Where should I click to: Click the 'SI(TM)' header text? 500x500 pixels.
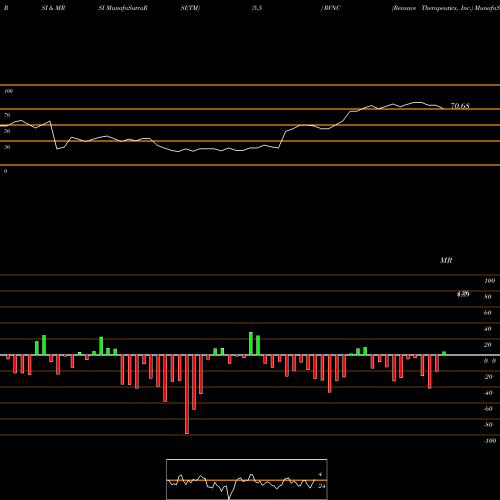coord(190,8)
